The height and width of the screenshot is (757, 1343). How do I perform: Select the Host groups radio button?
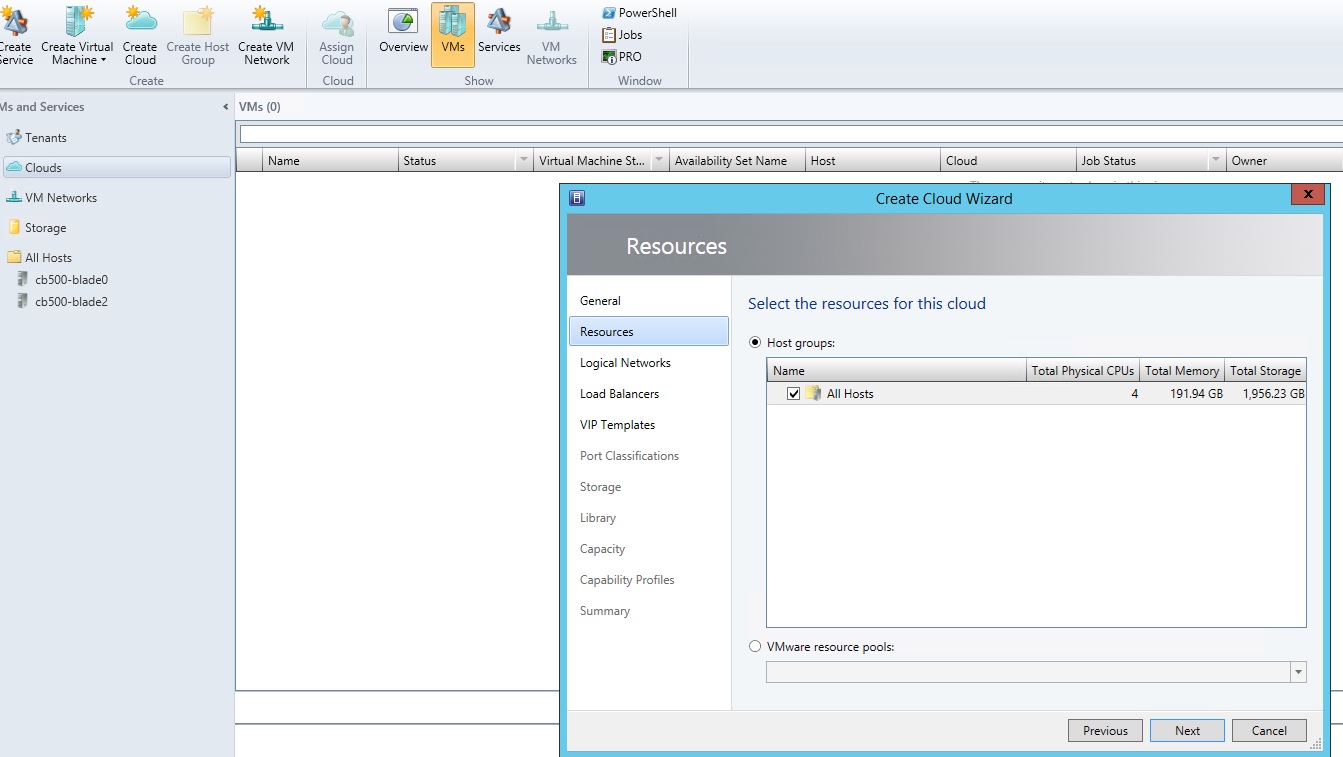[x=755, y=343]
